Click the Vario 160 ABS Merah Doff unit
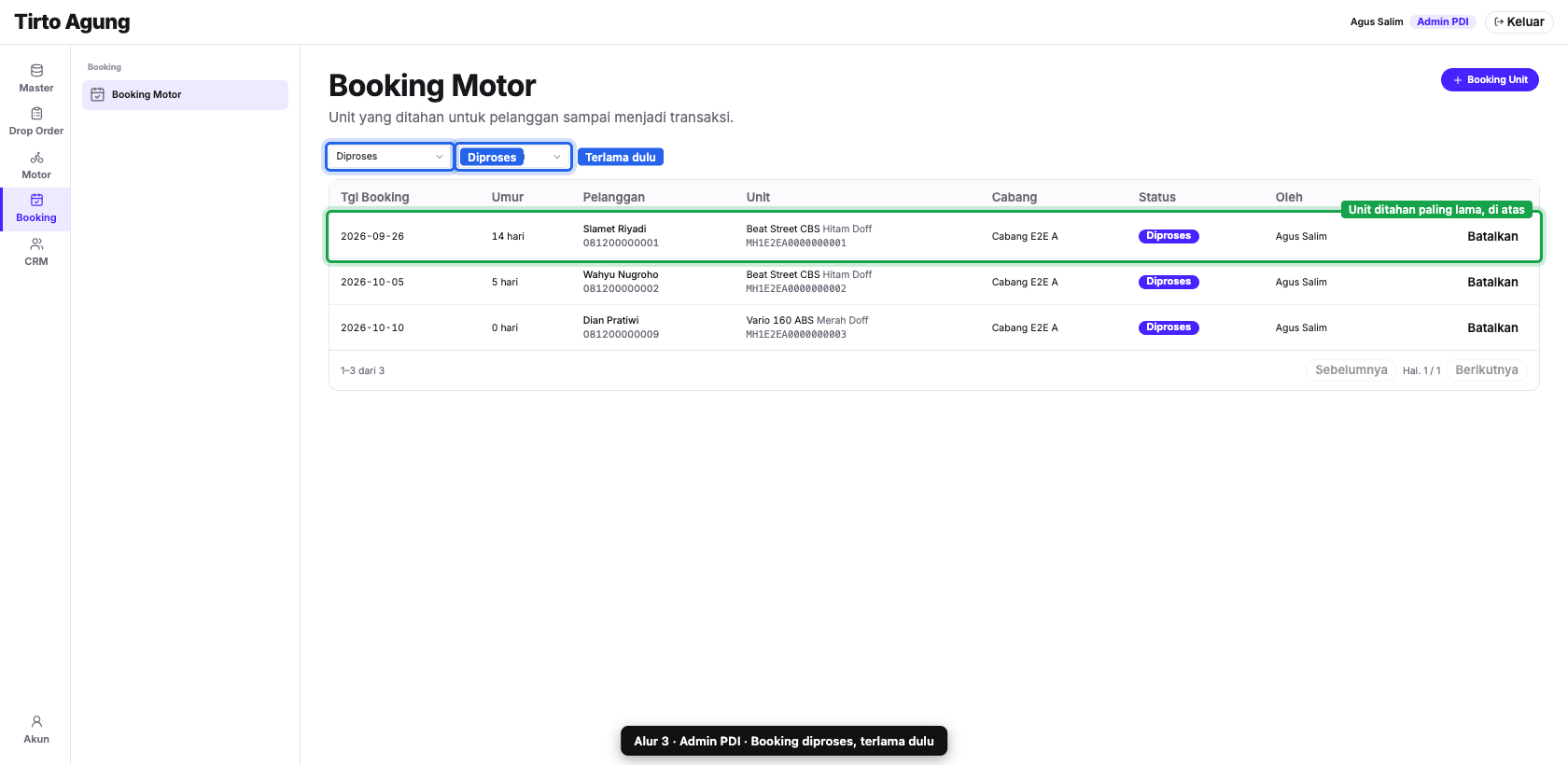Image resolution: width=1568 pixels, height=765 pixels. [807, 320]
